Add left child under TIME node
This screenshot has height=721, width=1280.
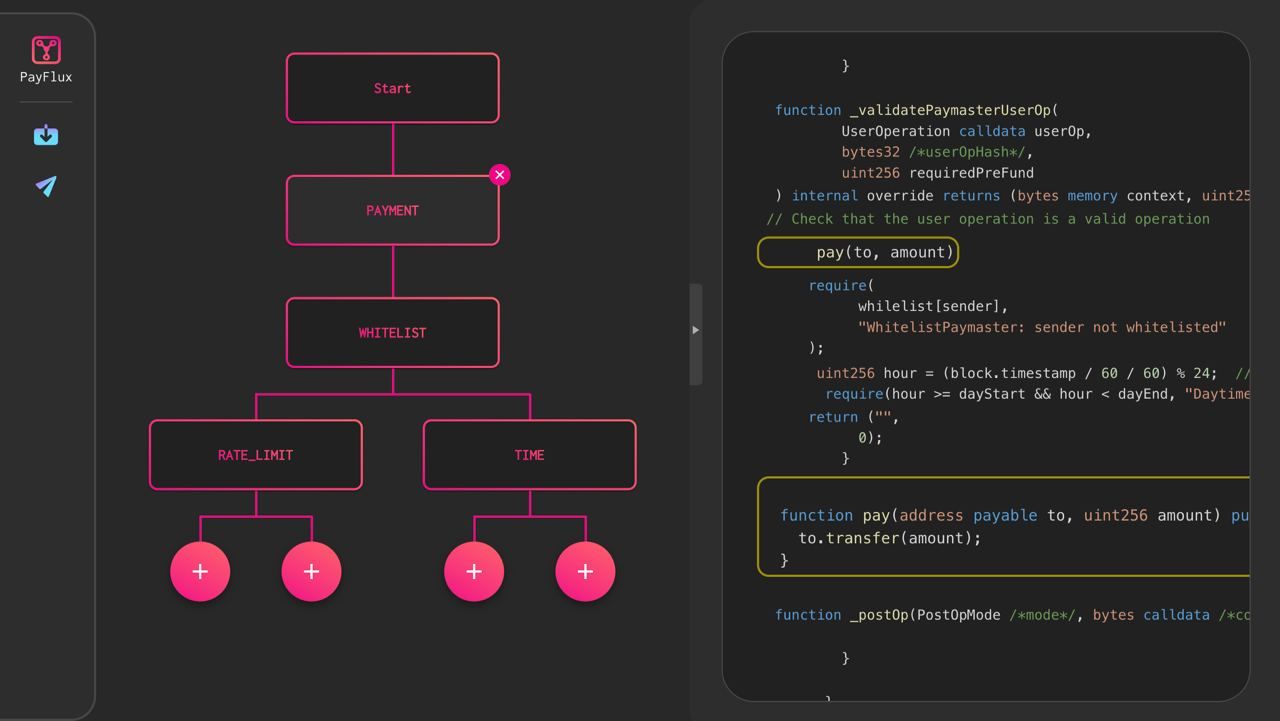pyautogui.click(x=474, y=571)
